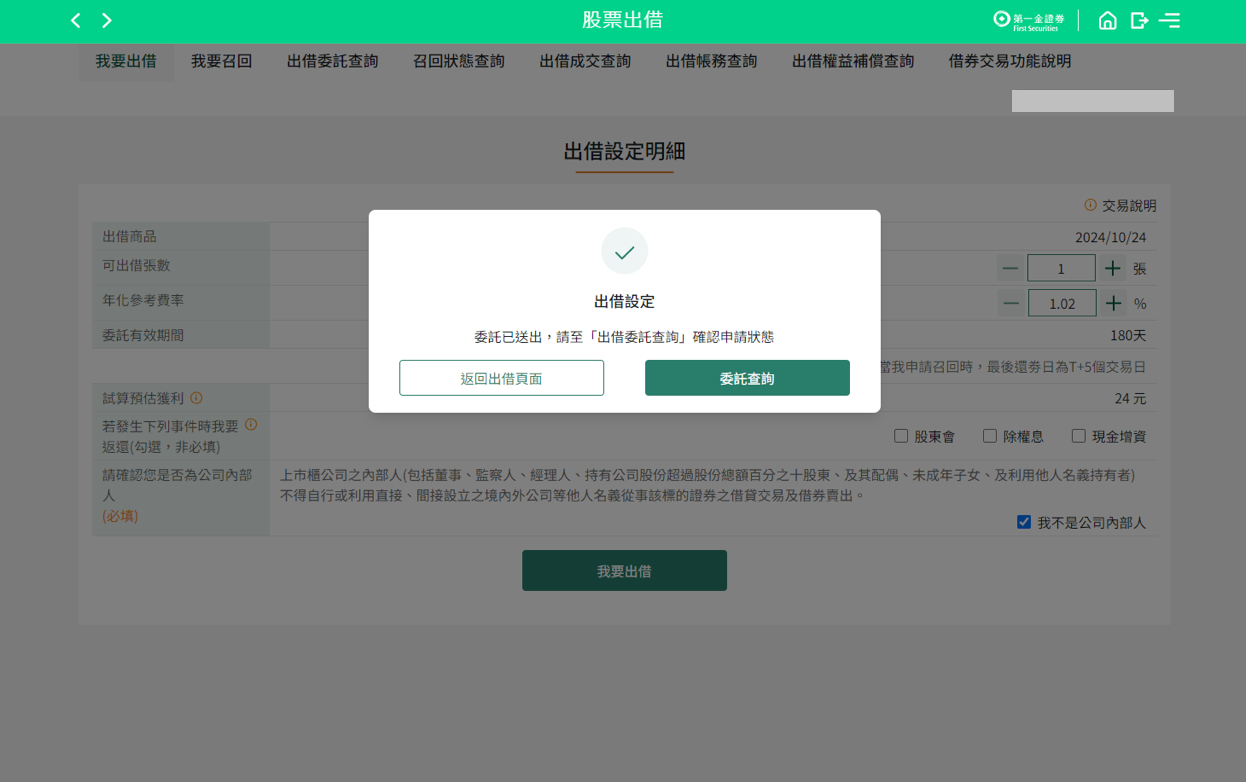Increase 年化參考費率 with plus button
1246x782 pixels.
point(1113,303)
